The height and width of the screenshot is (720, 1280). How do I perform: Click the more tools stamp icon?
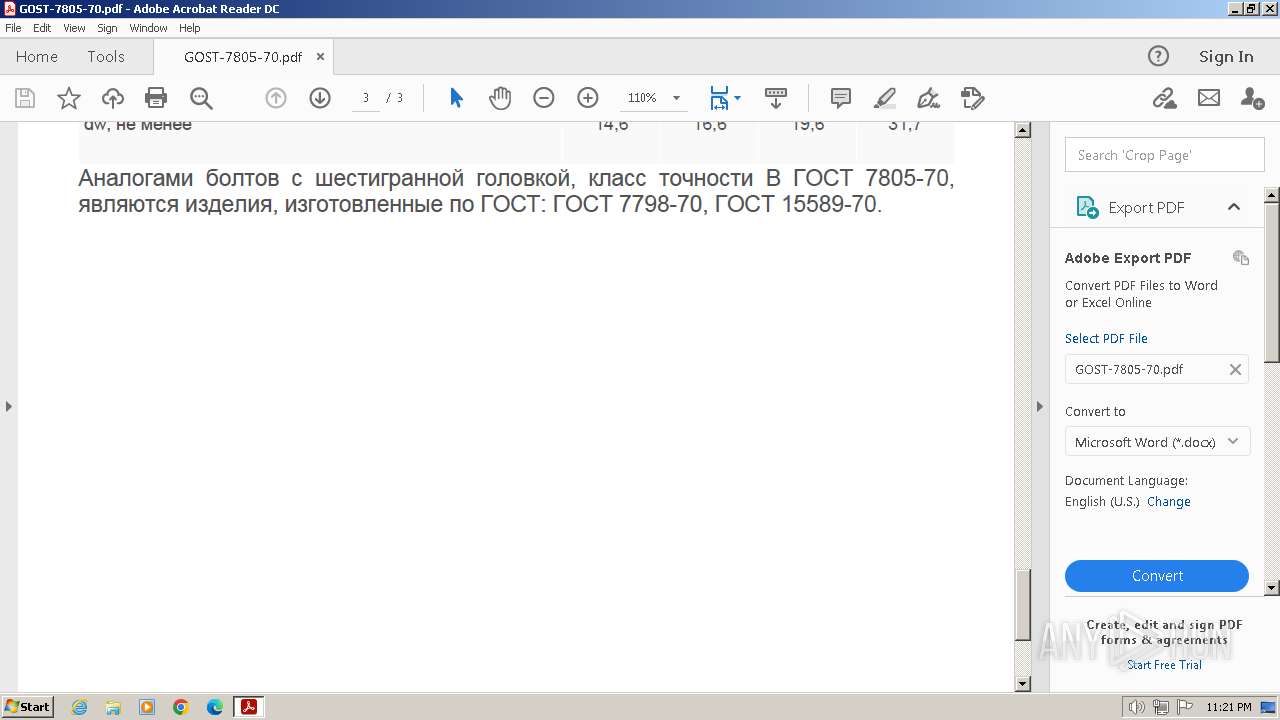click(973, 98)
